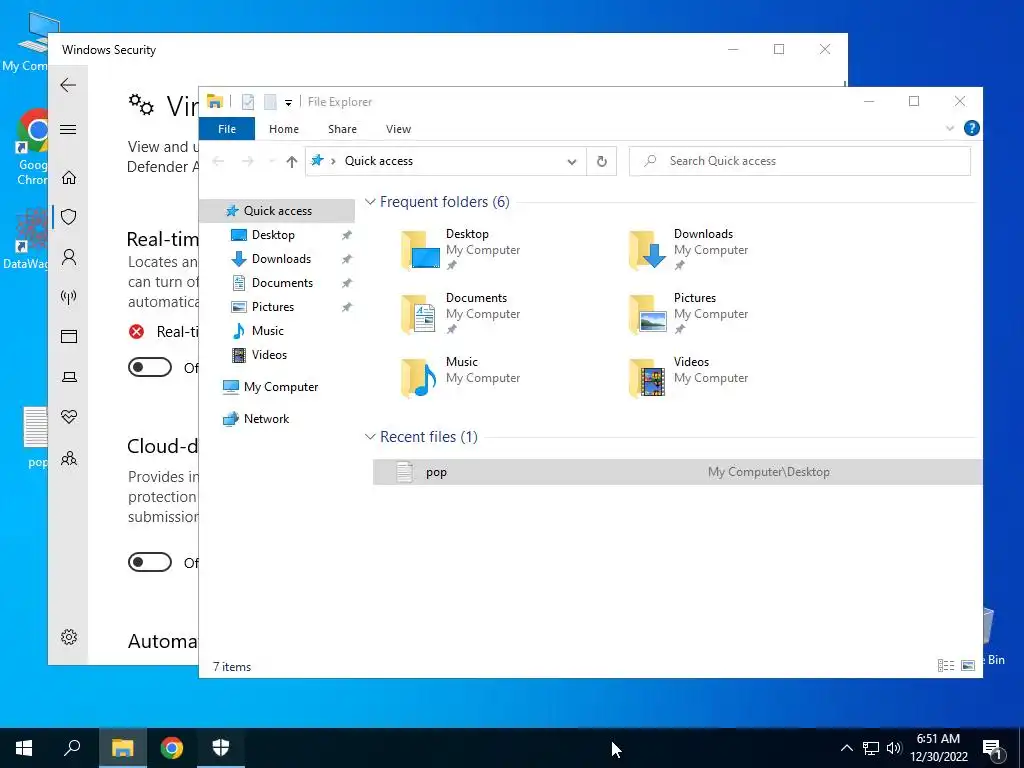Image resolution: width=1024 pixels, height=768 pixels.
Task: Select Videos in the navigation pane
Action: tap(269, 355)
